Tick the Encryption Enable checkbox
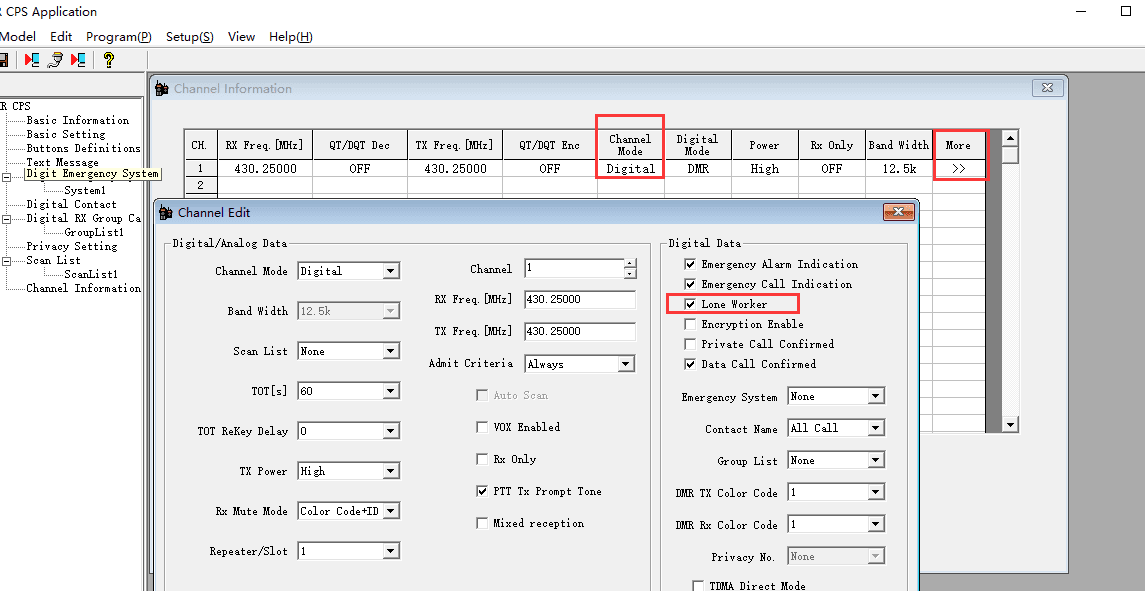The image size is (1145, 591). pyautogui.click(x=690, y=324)
